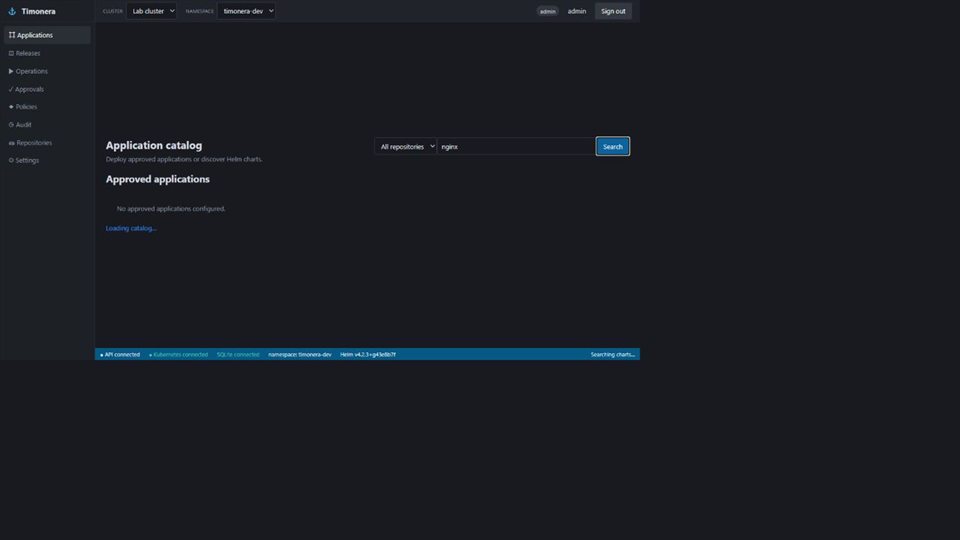Click the Repositories icon in sidebar
Image resolution: width=960 pixels, height=540 pixels.
click(12, 143)
